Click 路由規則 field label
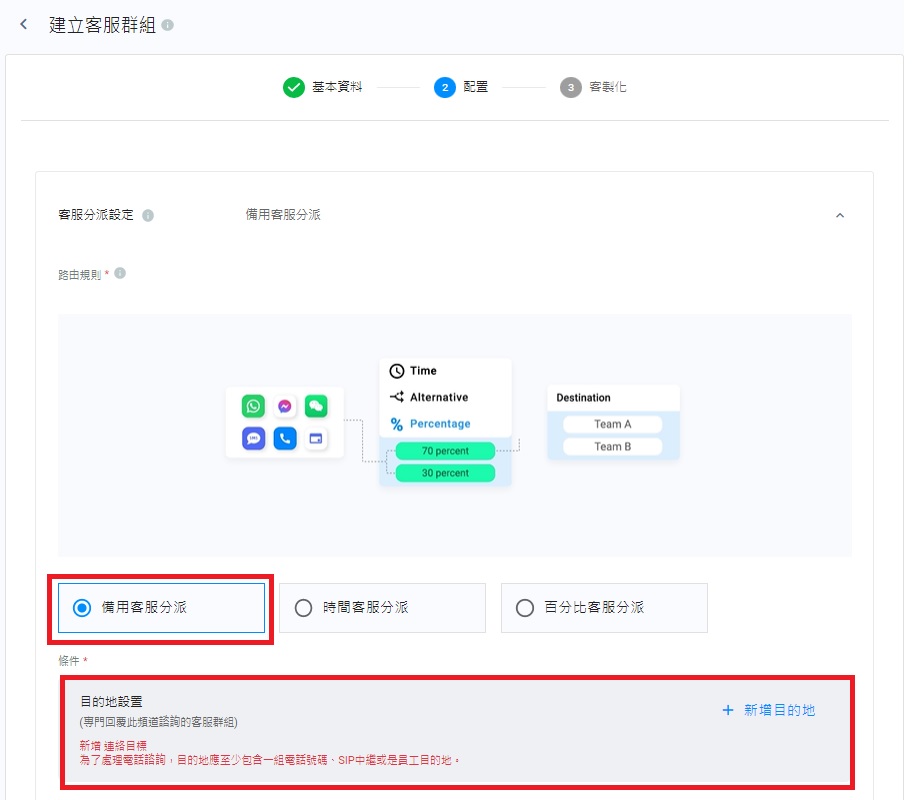The height and width of the screenshot is (800, 912). (x=80, y=275)
